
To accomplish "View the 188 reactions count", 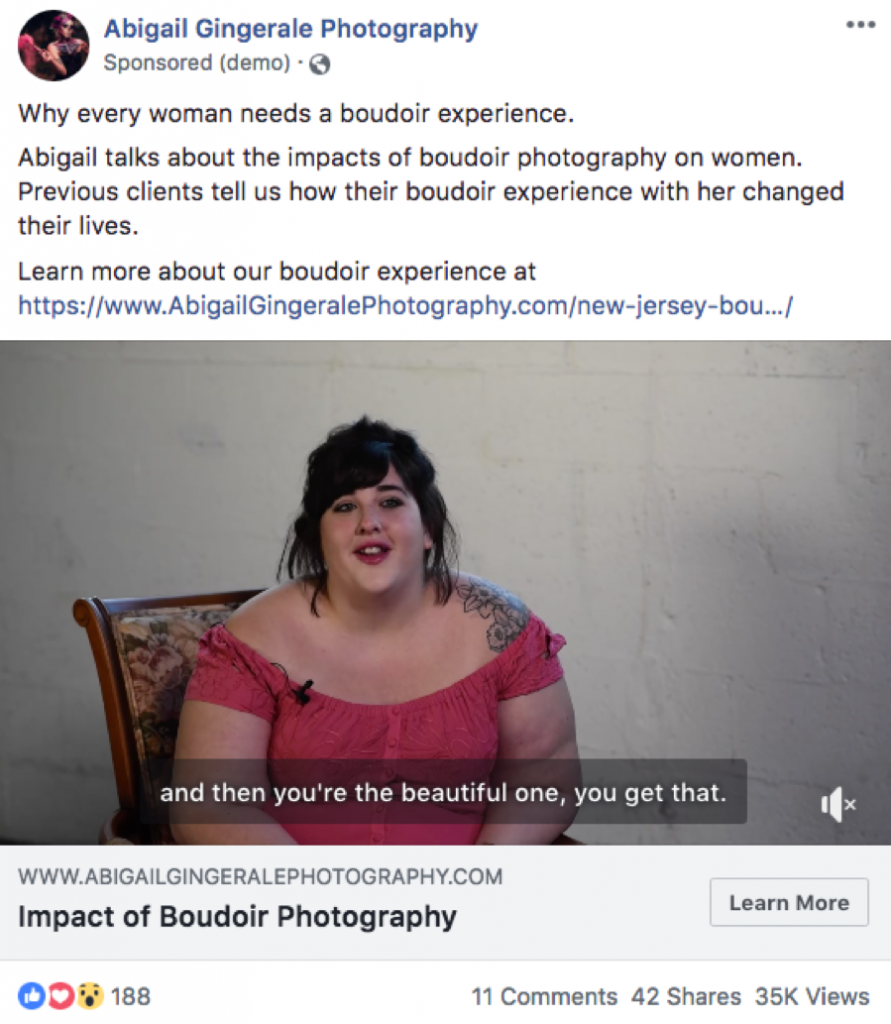I will [x=131, y=997].
